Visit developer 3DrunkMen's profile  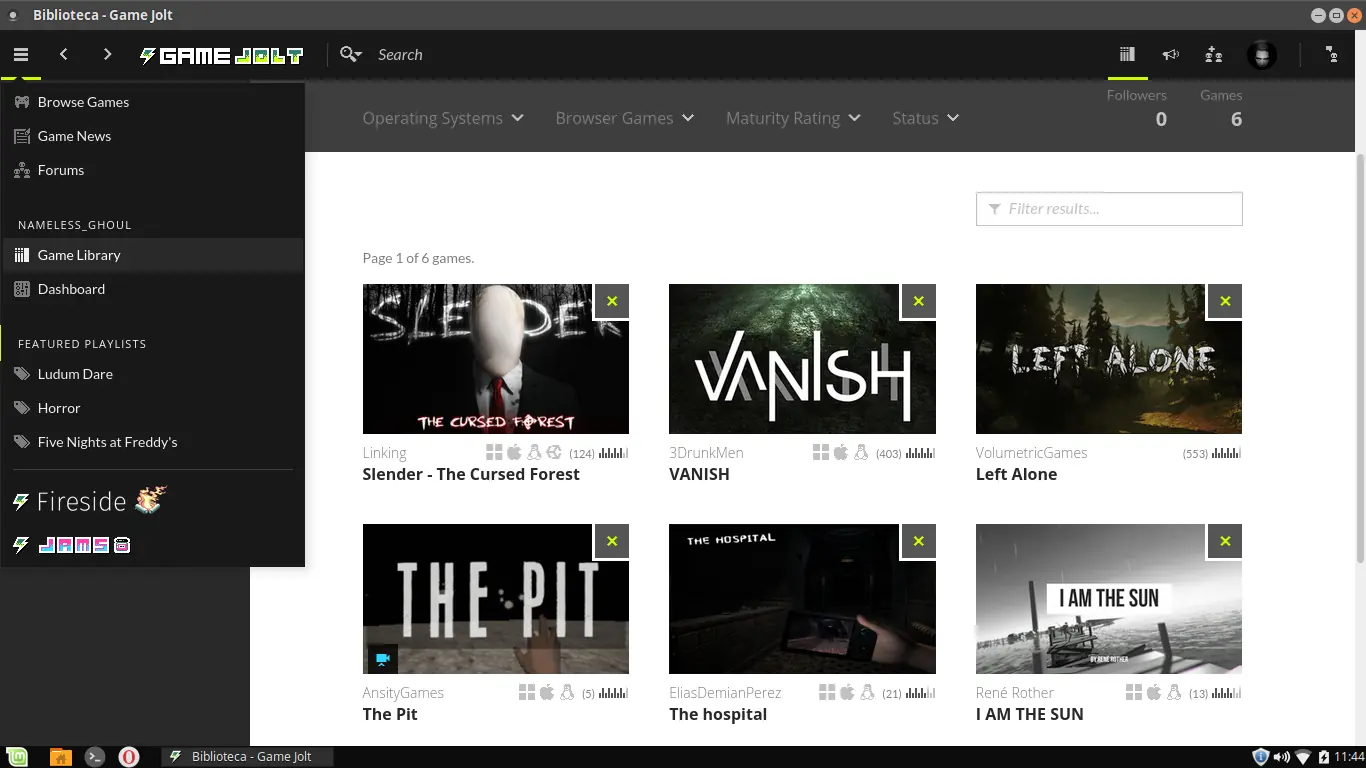(x=706, y=453)
